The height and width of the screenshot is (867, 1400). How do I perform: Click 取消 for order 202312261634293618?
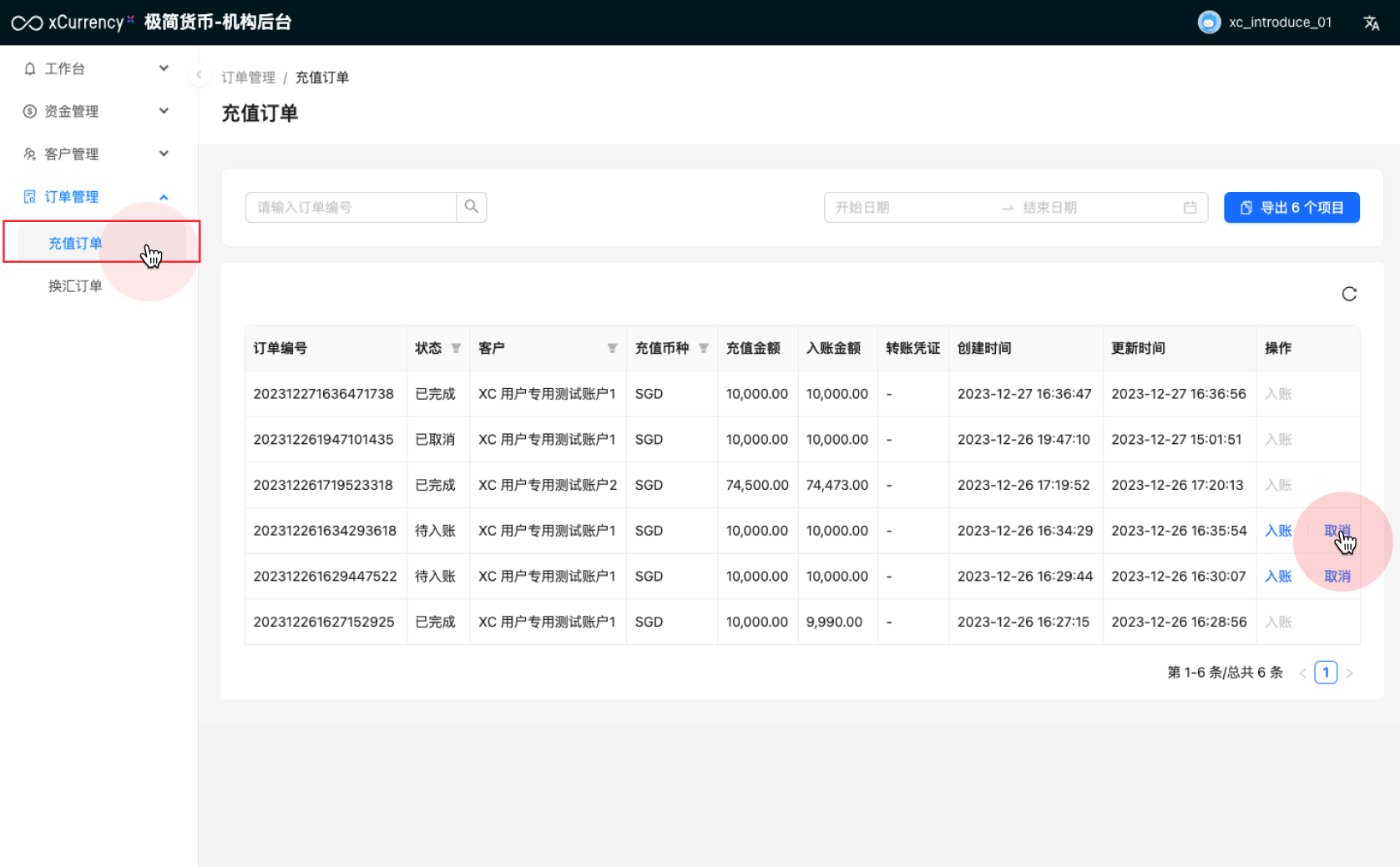[1337, 531]
